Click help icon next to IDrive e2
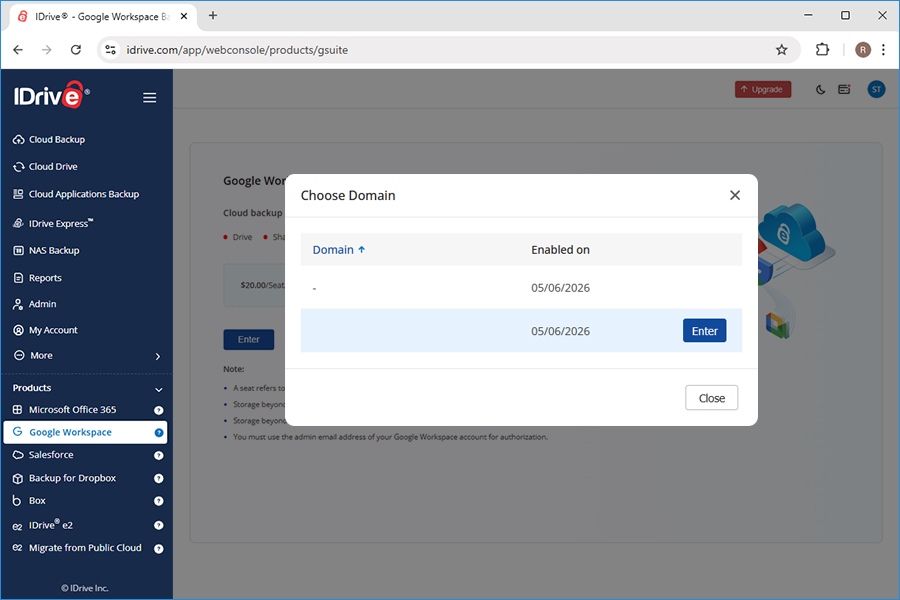The width and height of the screenshot is (900, 600). coord(158,525)
